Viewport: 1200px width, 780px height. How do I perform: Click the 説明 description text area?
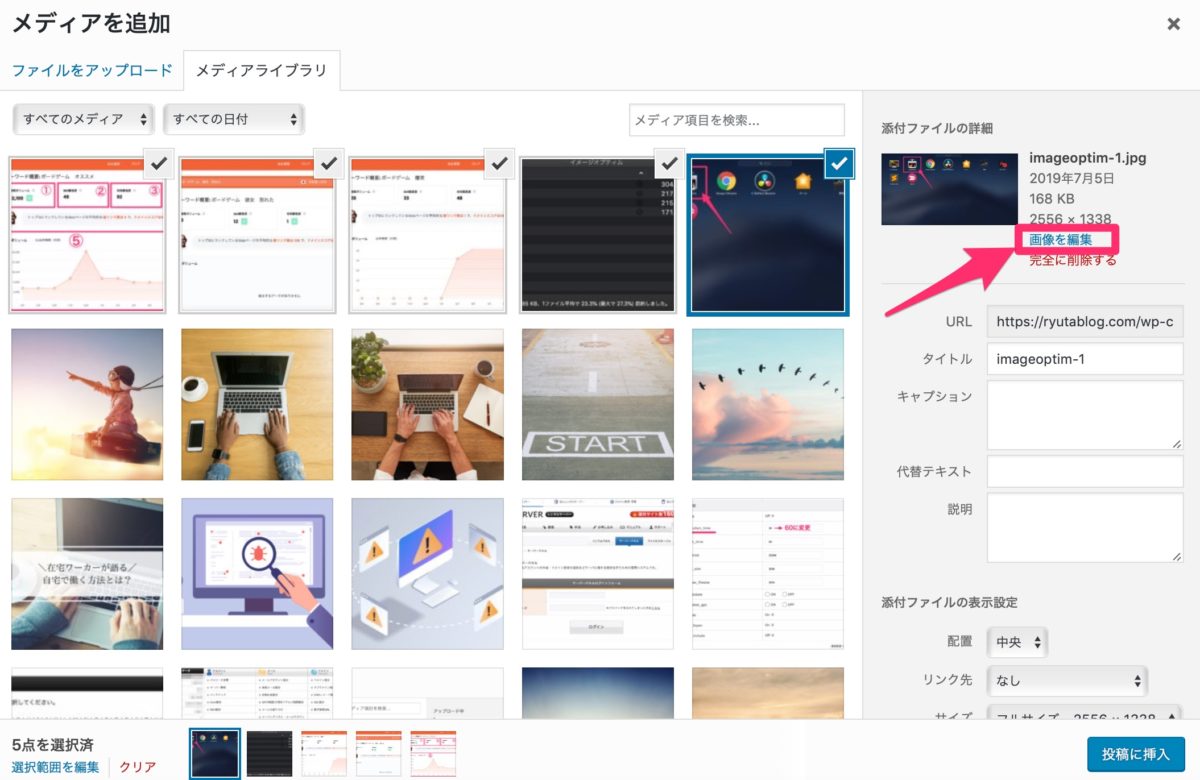pyautogui.click(x=1085, y=527)
